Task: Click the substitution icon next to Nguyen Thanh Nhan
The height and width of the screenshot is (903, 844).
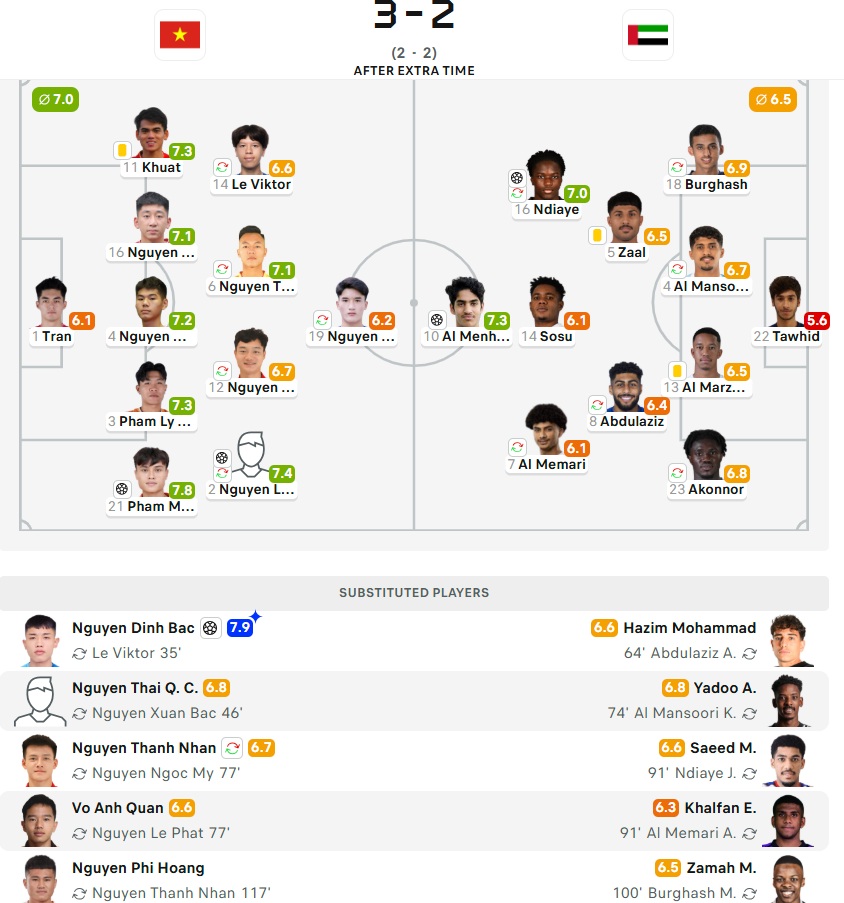Action: (232, 748)
